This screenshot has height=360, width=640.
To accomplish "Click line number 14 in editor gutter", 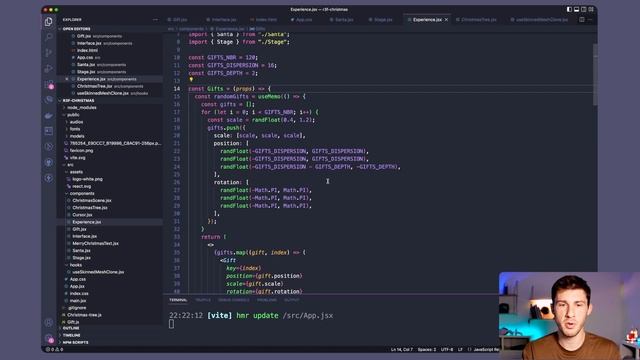I will (177, 89).
